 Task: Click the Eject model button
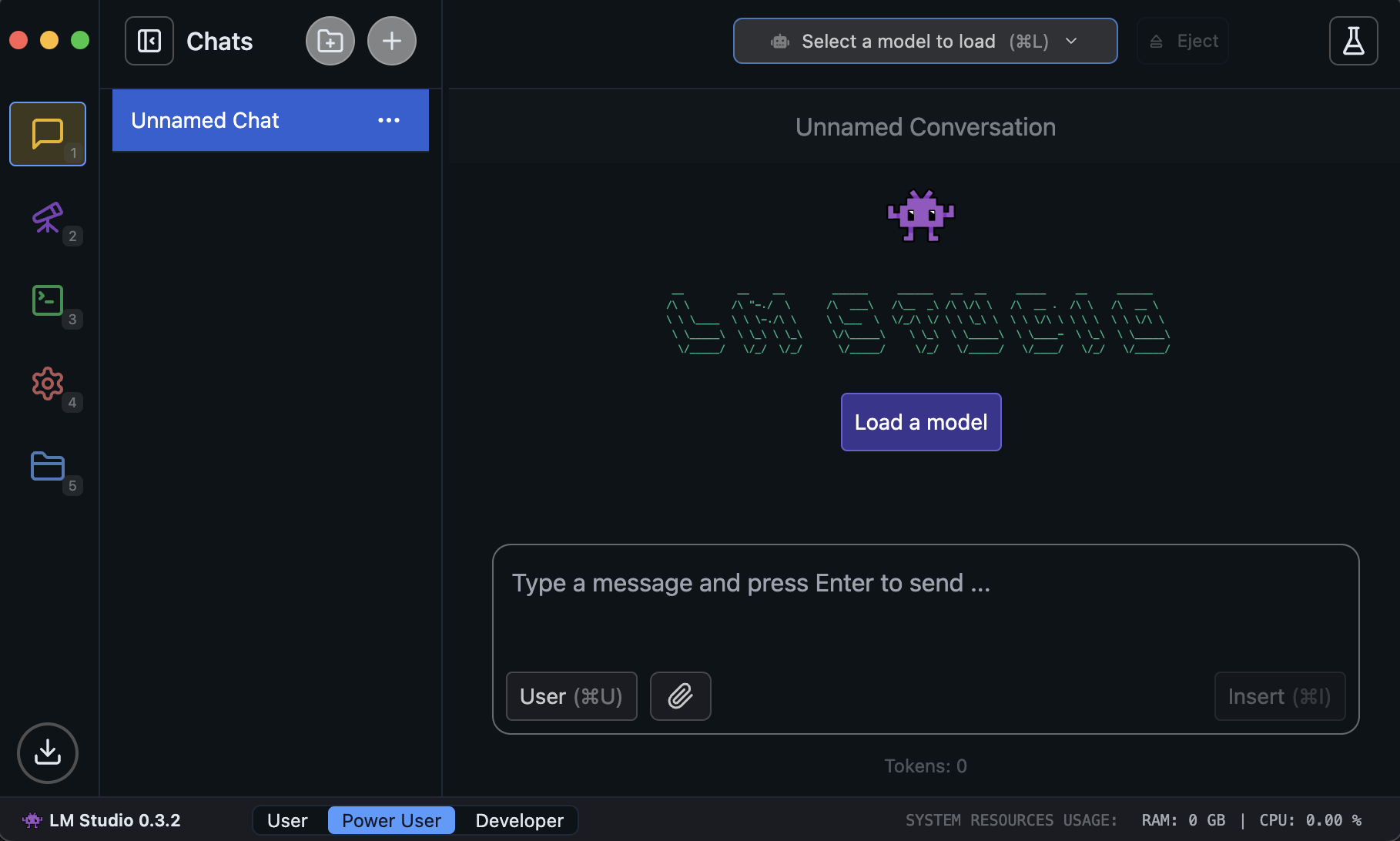(x=1183, y=41)
